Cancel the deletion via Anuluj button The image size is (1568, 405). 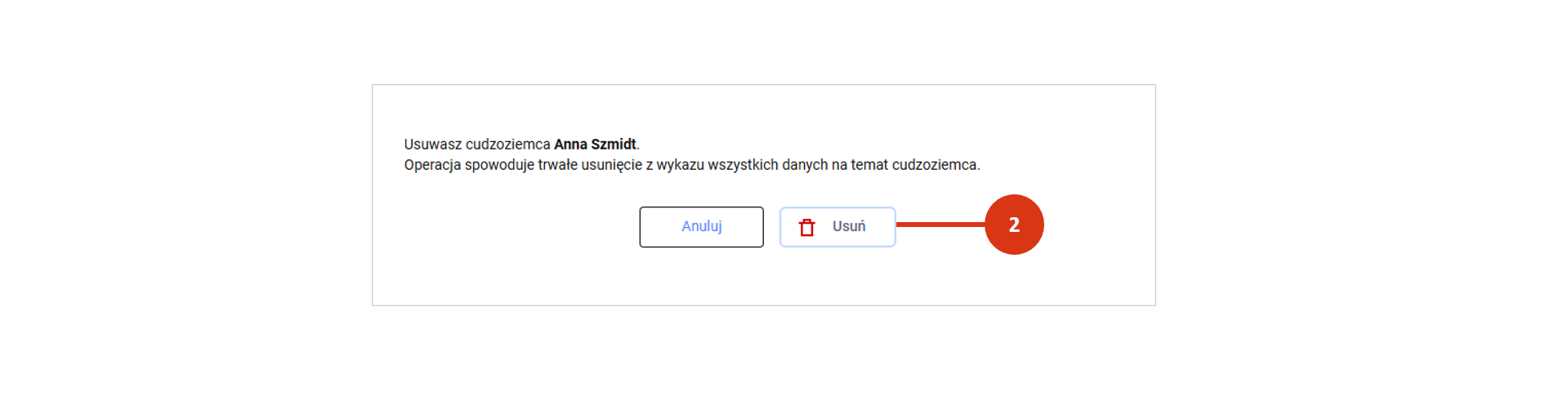point(701,227)
